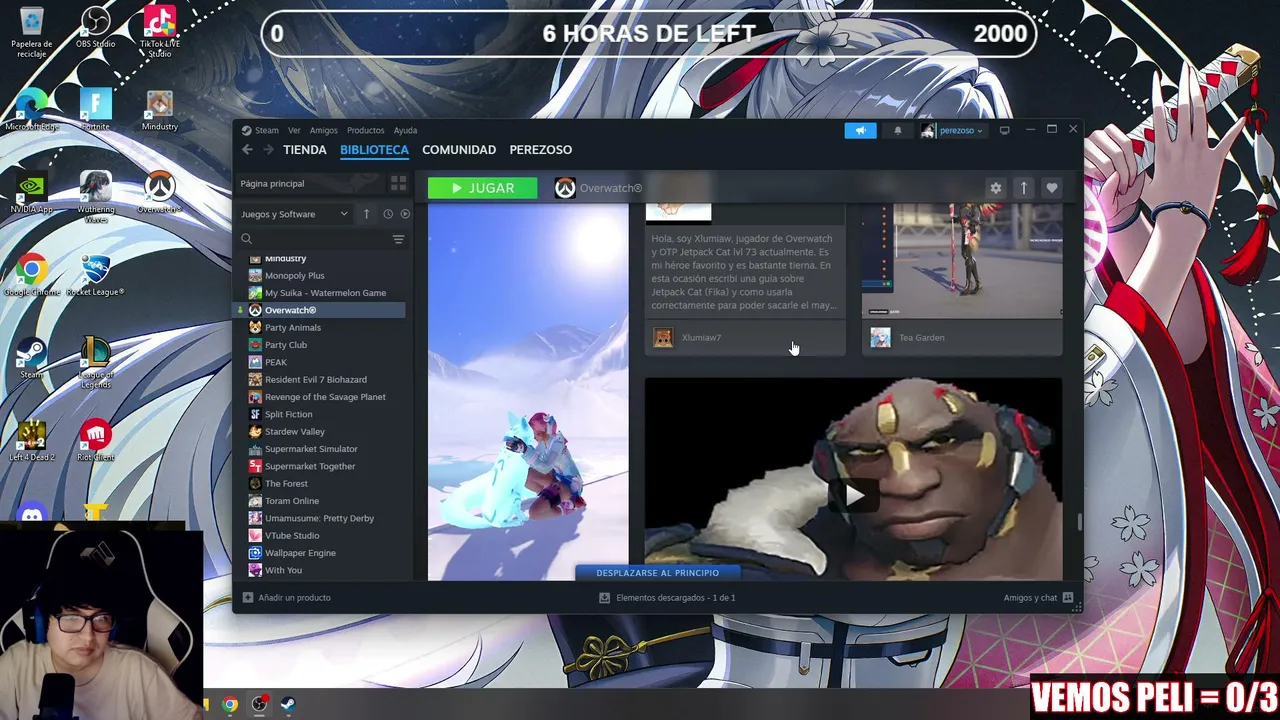The image size is (1280, 720).
Task: Open TikTok LIVE Studio desktop shortcut
Action: [159, 31]
